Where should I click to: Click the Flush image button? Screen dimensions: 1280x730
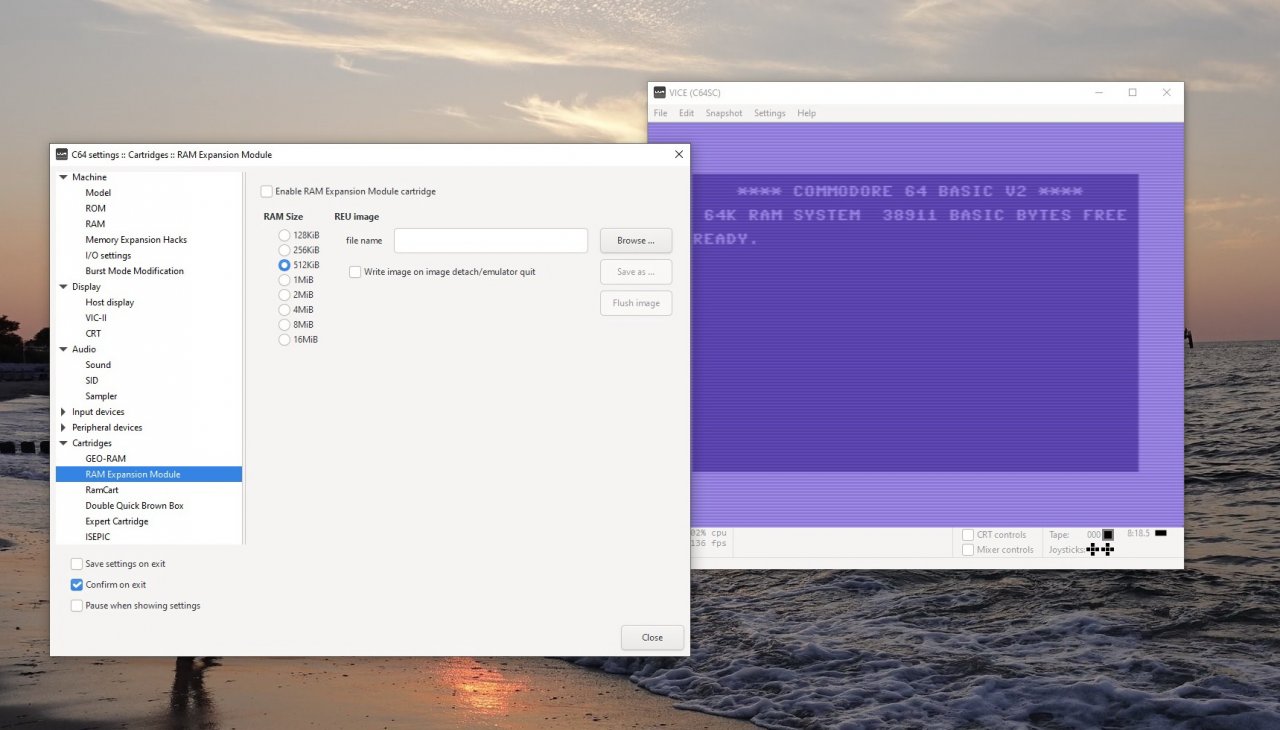click(636, 303)
